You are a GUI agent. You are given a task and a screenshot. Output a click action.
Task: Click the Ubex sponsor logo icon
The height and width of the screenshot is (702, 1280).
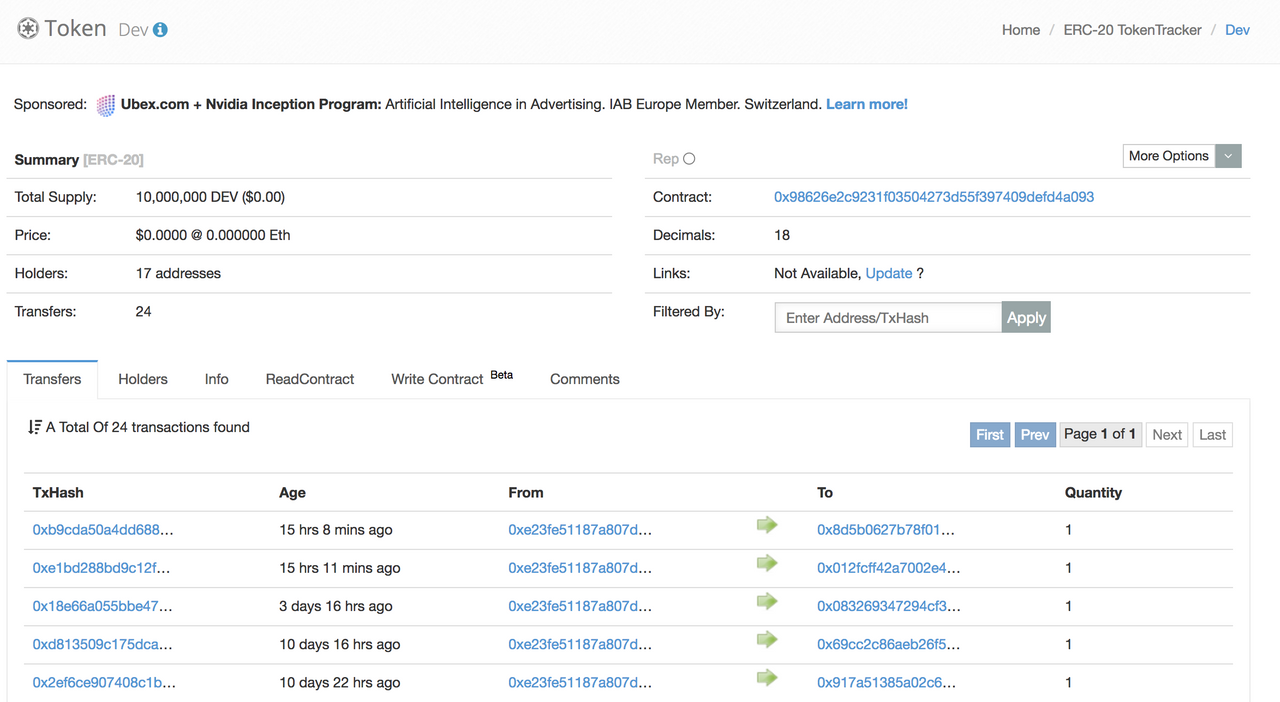coord(106,105)
